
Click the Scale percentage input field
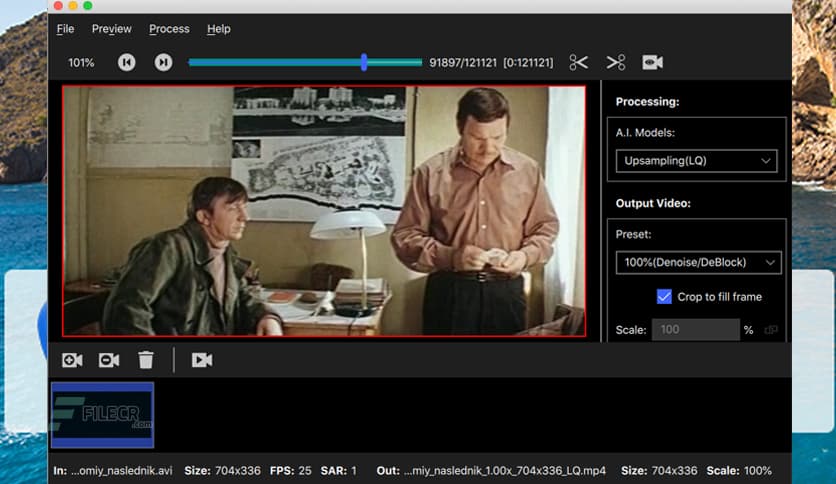point(695,329)
